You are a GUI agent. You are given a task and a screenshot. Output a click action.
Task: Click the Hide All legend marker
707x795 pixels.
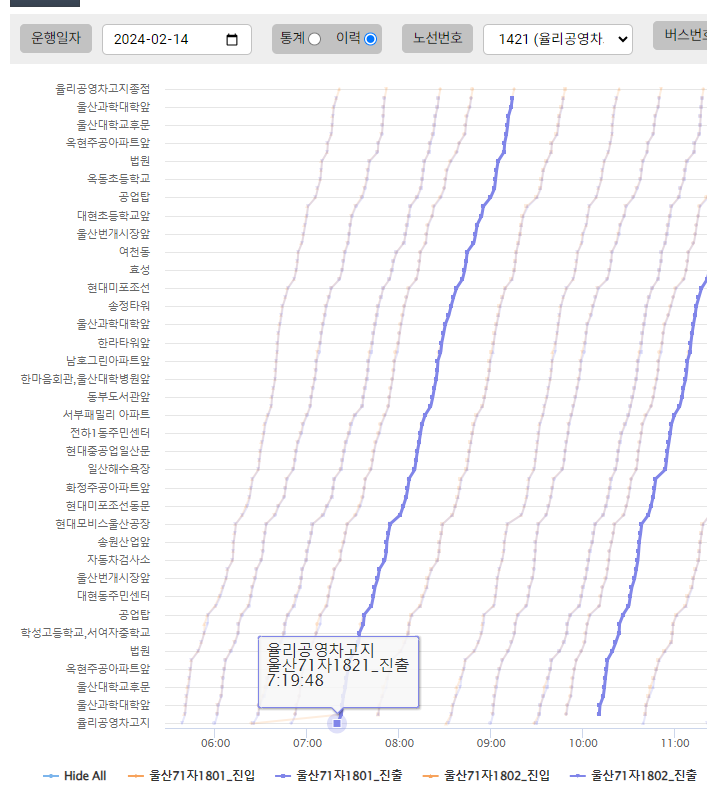pyautogui.click(x=52, y=775)
